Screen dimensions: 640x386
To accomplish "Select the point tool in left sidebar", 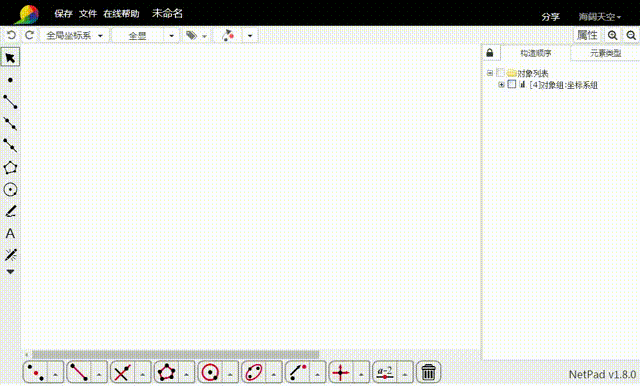I will (x=10, y=80).
